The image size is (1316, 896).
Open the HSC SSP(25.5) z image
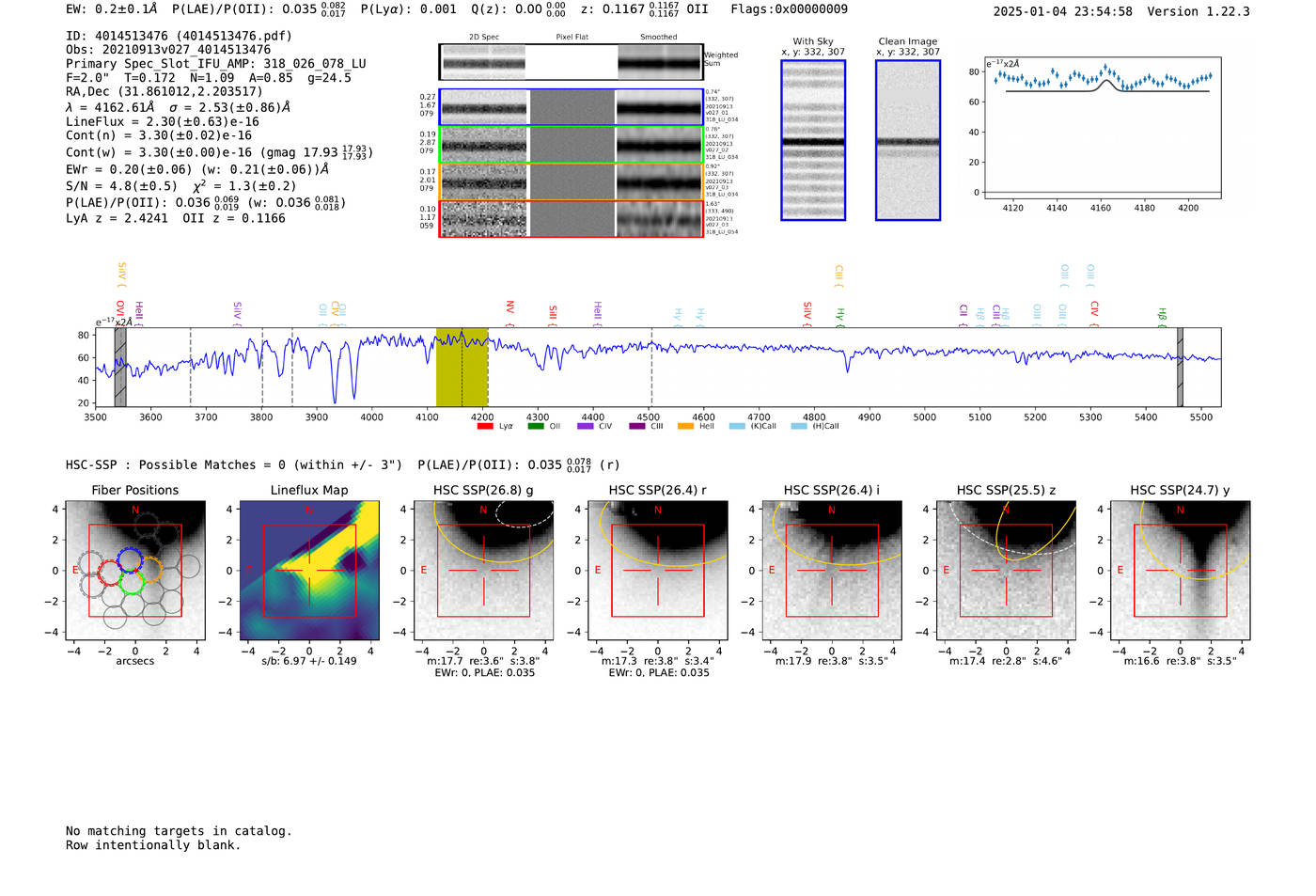[1006, 570]
